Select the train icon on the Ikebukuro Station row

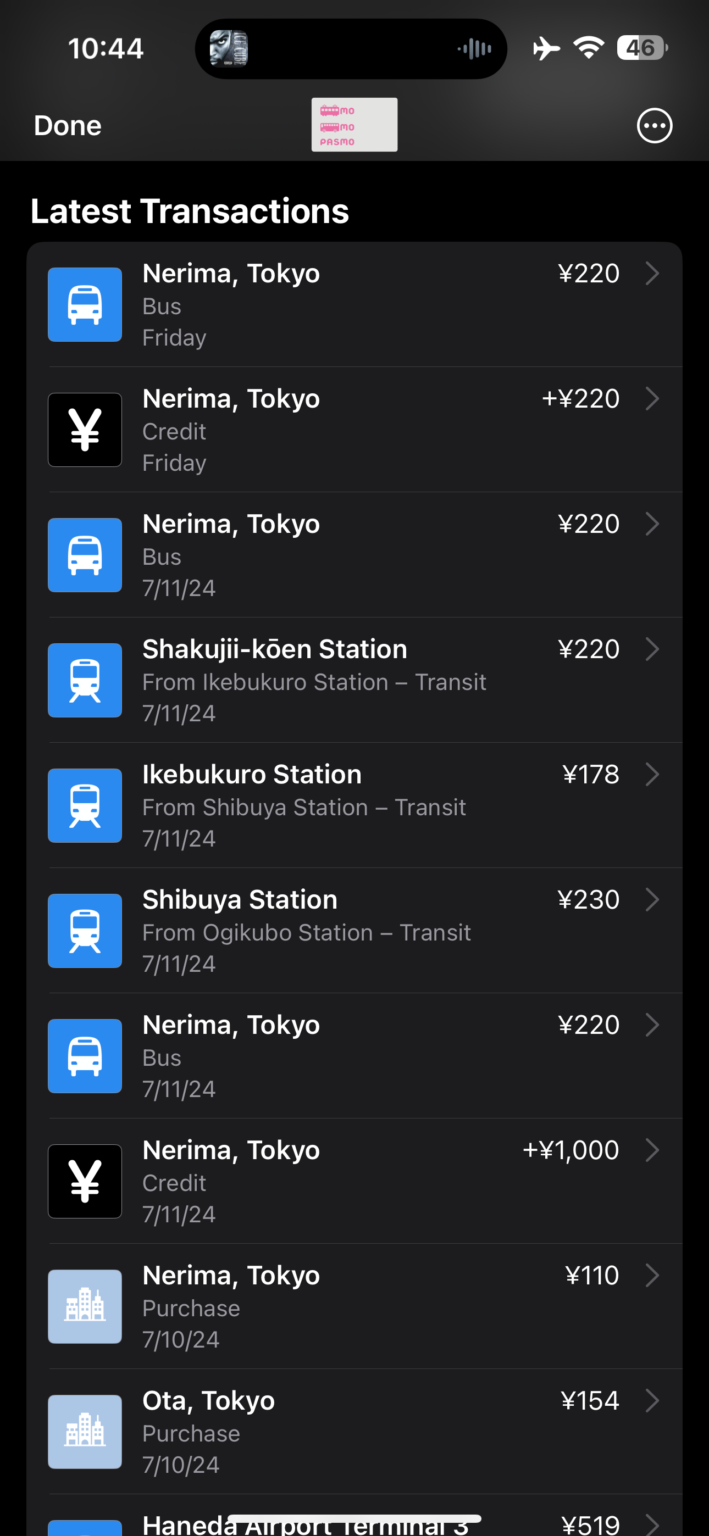coord(85,805)
